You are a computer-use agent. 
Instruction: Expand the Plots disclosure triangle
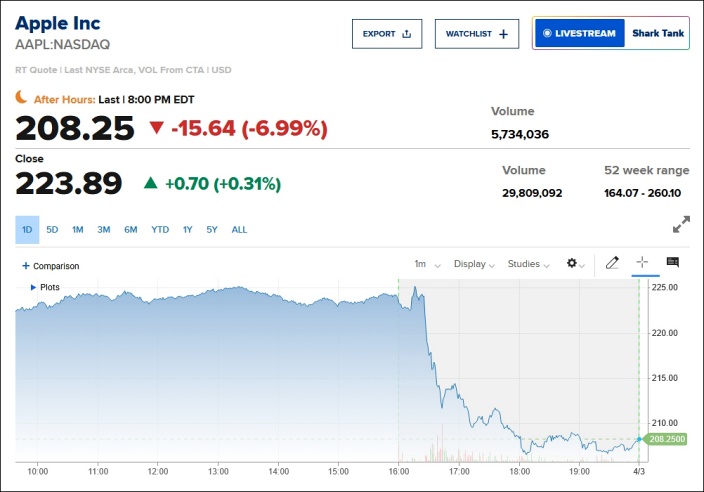coord(33,287)
